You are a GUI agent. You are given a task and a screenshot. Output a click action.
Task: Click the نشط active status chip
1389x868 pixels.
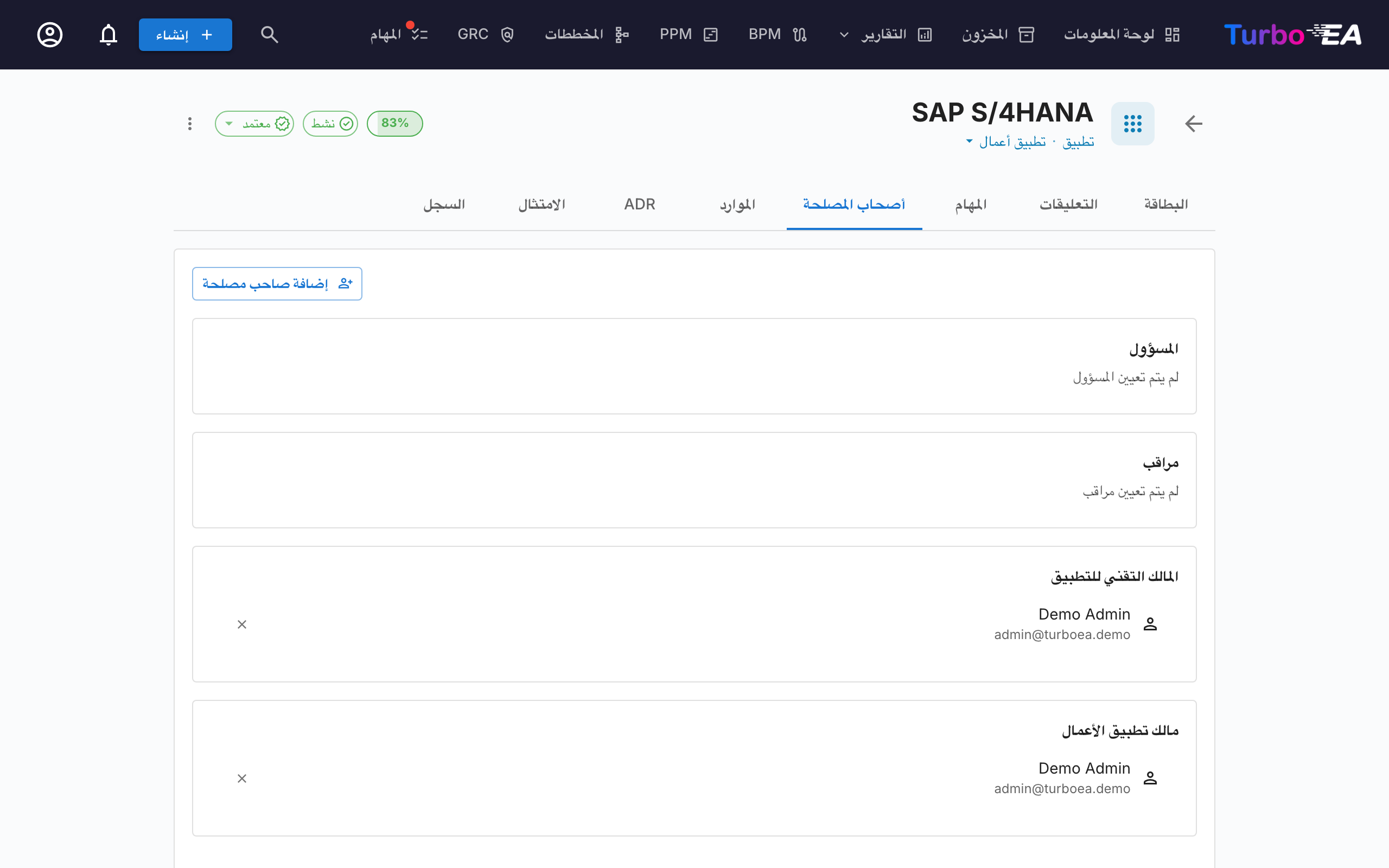pyautogui.click(x=330, y=124)
